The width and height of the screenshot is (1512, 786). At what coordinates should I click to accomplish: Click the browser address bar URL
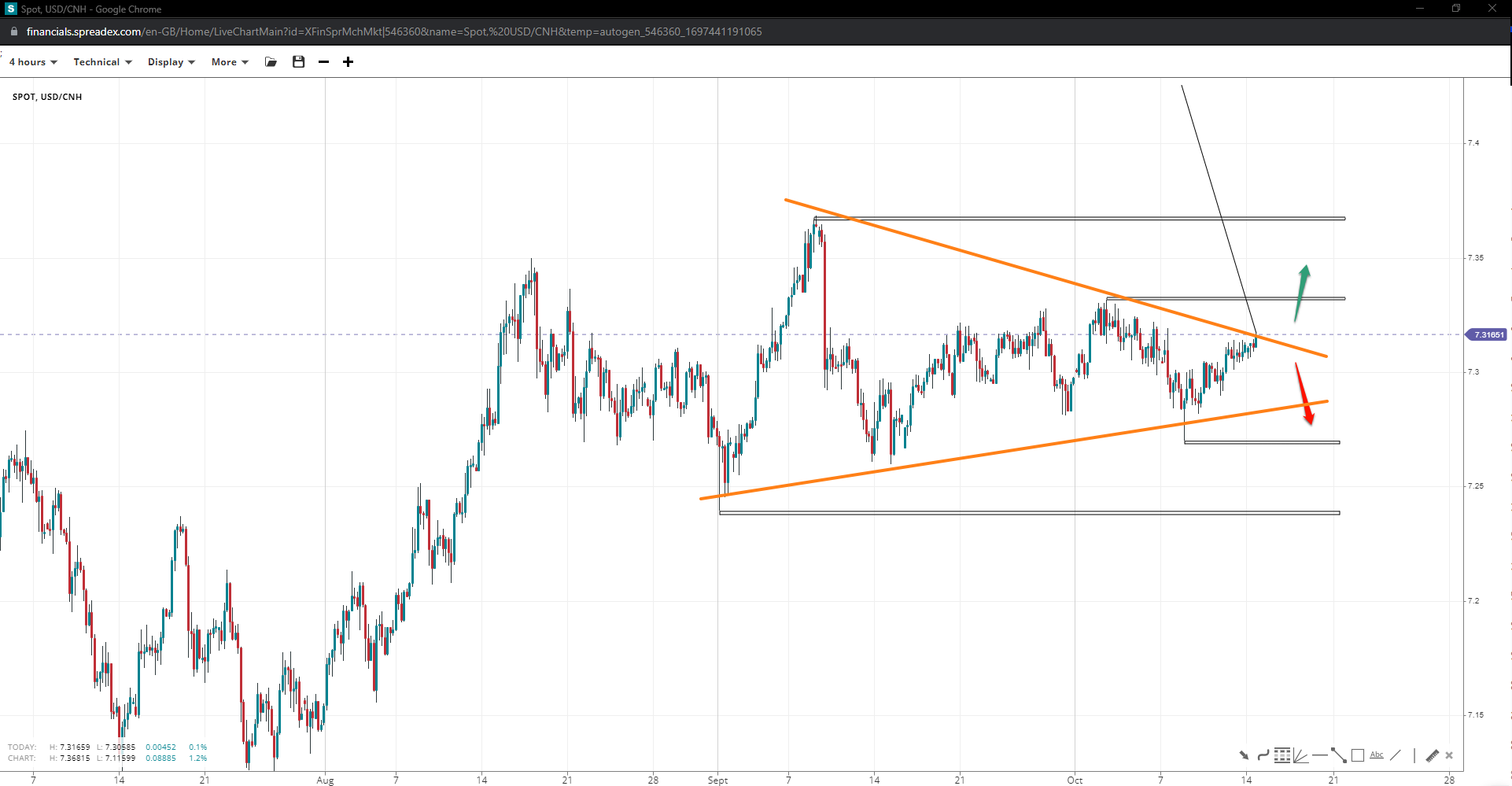pyautogui.click(x=393, y=31)
